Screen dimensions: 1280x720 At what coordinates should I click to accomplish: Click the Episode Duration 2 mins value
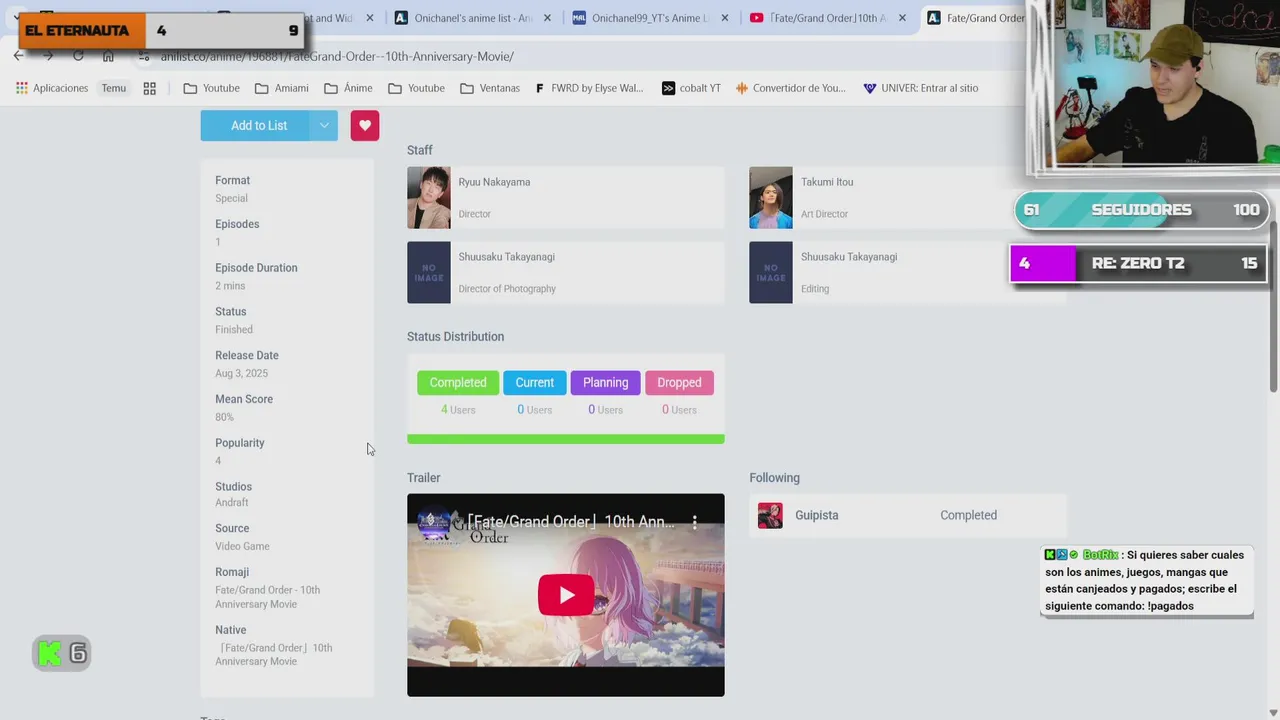(x=230, y=286)
